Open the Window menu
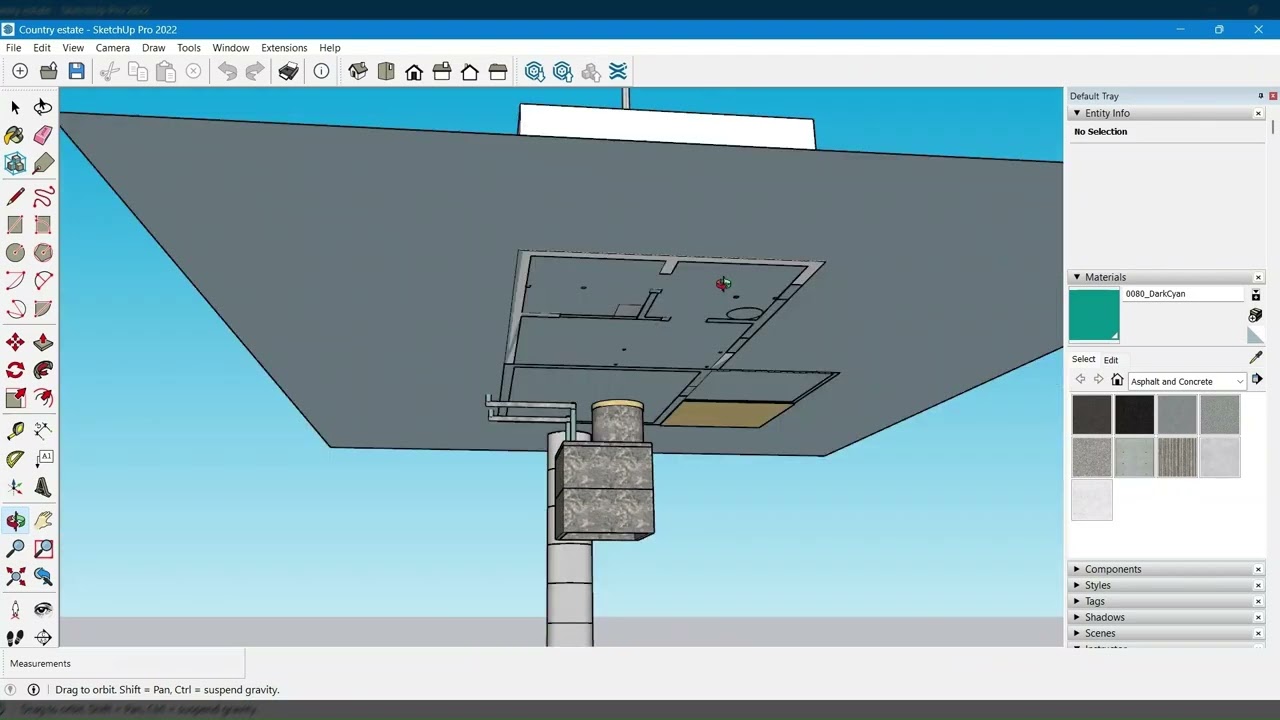 click(x=231, y=48)
